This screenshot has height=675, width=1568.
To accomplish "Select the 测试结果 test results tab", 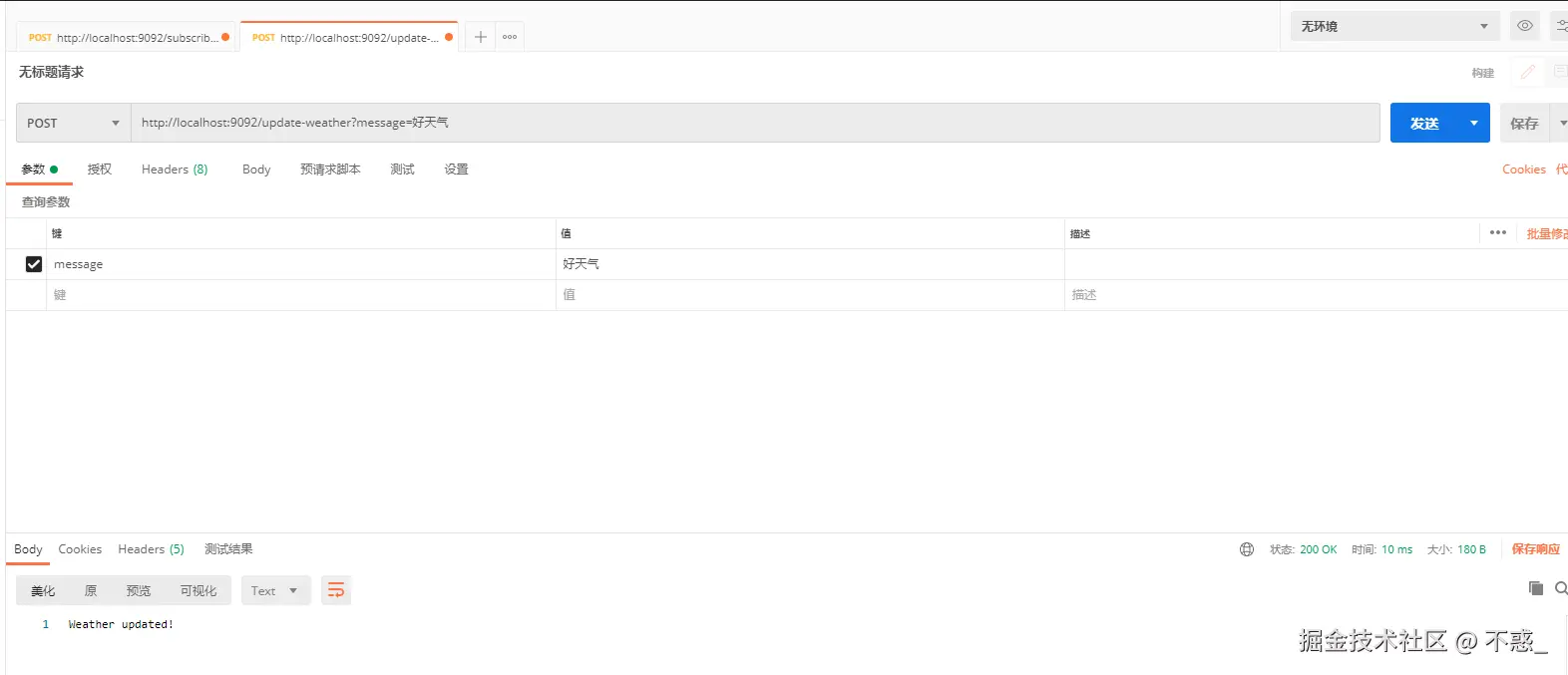I will [228, 549].
